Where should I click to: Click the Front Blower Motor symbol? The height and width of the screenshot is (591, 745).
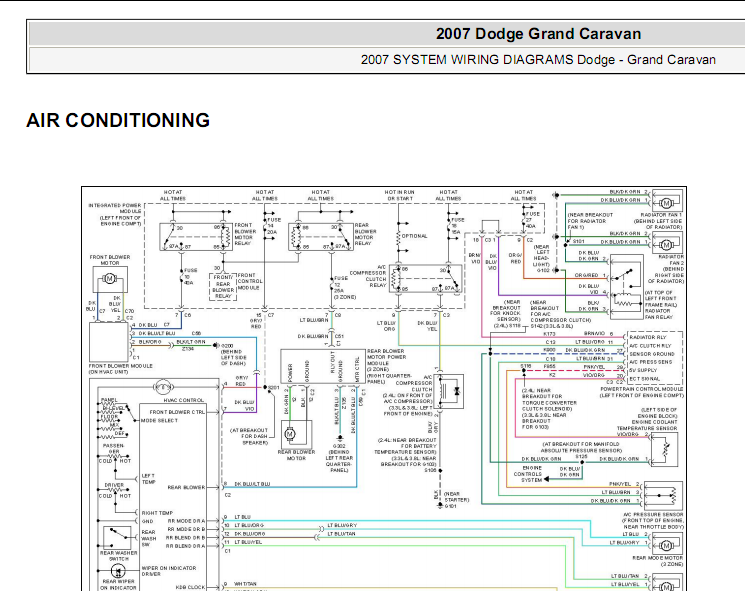point(110,279)
